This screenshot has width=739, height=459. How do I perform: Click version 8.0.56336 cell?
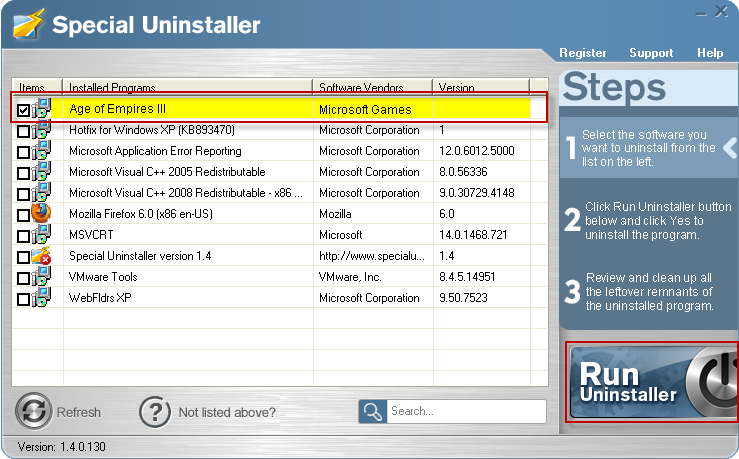pos(463,172)
